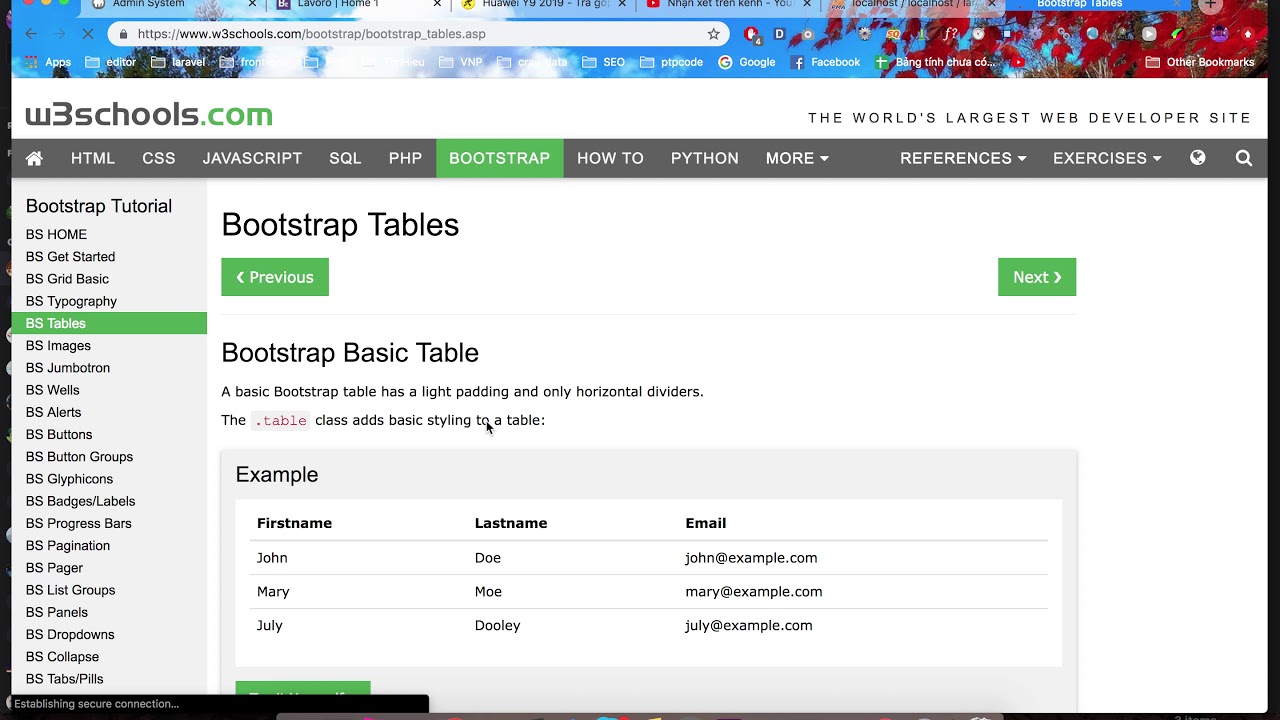Open the Bảng tính chưa có bookmark
Image resolution: width=1280 pixels, height=720 pixels.
[x=935, y=62]
